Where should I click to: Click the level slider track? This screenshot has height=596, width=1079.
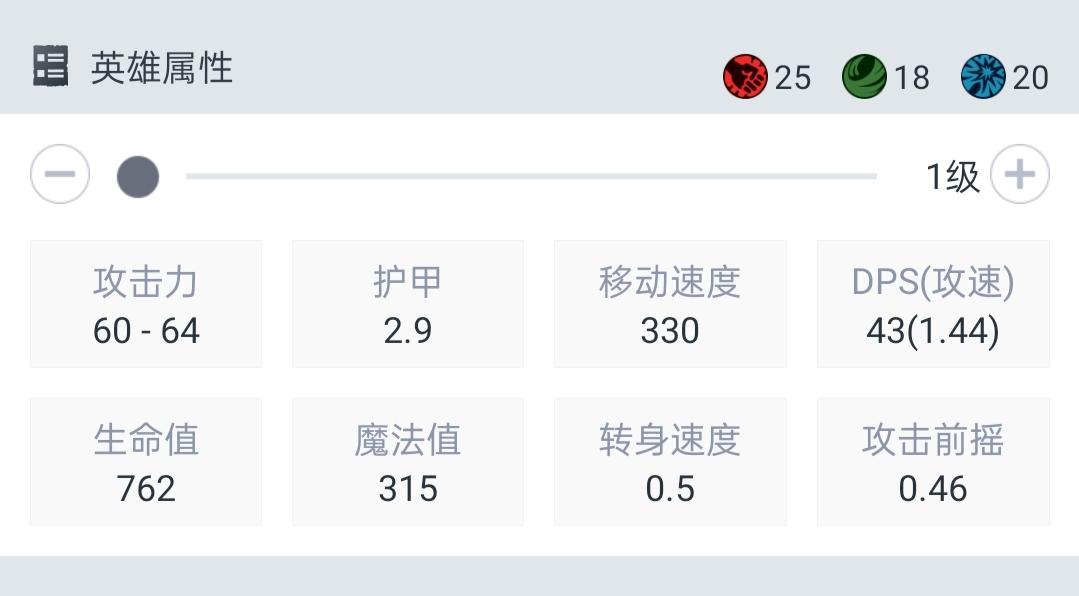pyautogui.click(x=530, y=177)
